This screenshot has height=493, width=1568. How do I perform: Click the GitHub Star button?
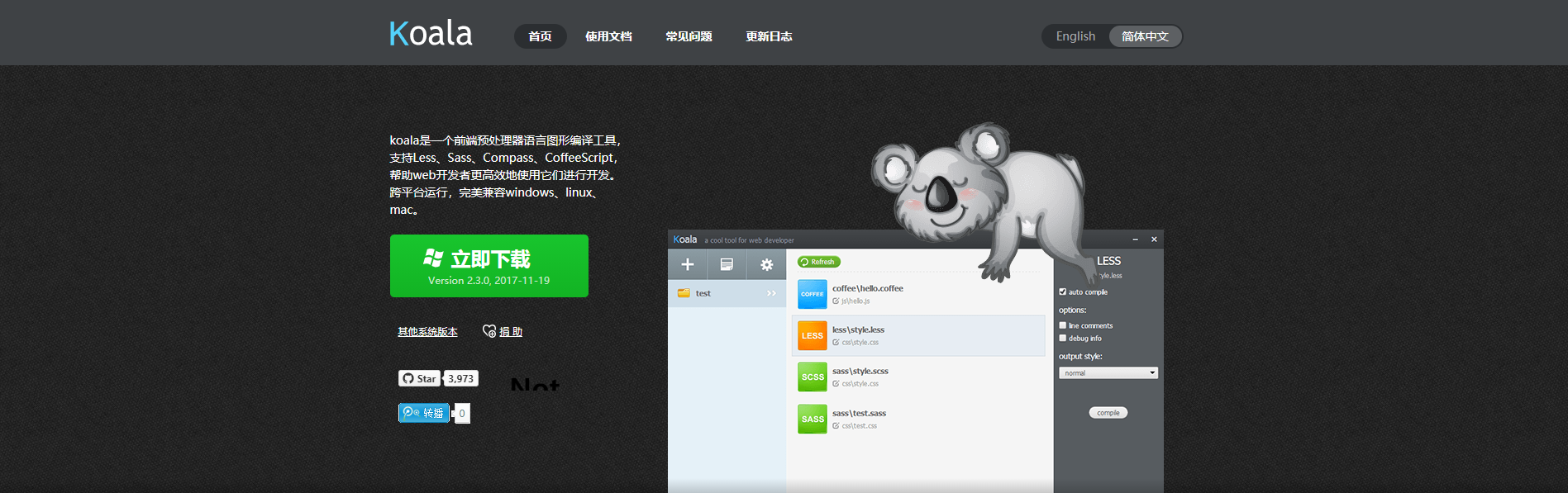[418, 378]
